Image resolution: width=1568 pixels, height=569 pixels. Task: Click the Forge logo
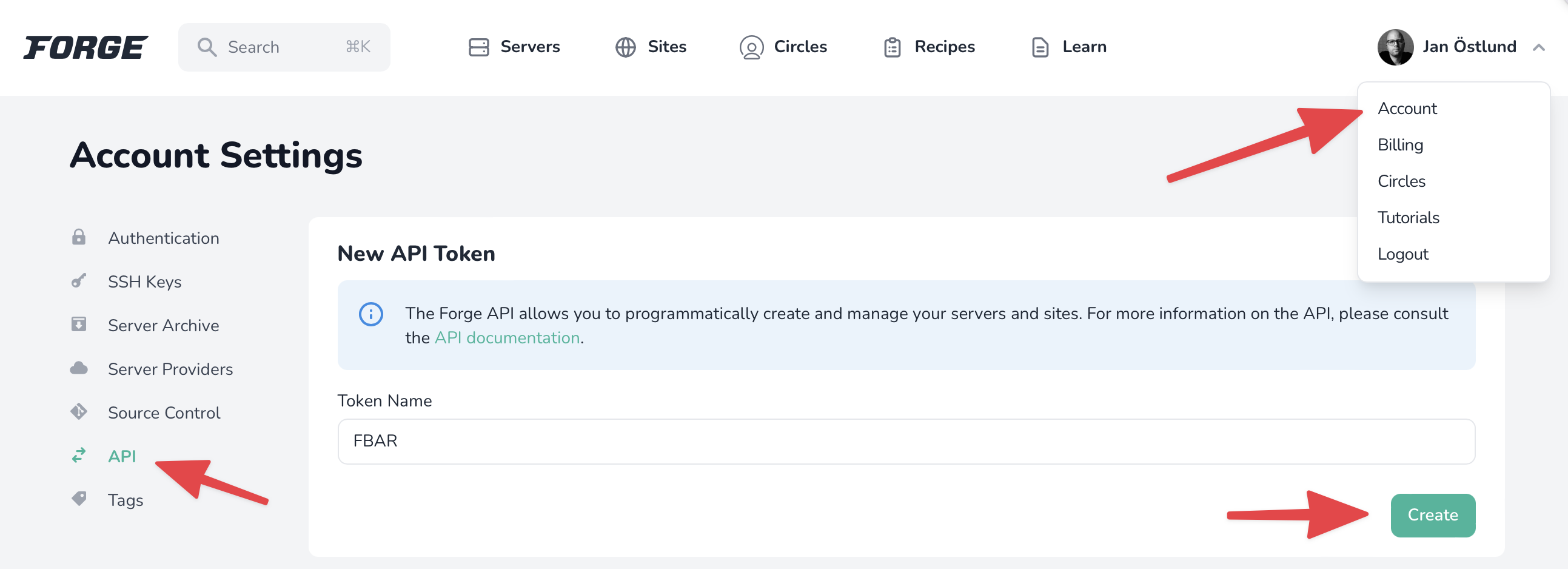85,47
